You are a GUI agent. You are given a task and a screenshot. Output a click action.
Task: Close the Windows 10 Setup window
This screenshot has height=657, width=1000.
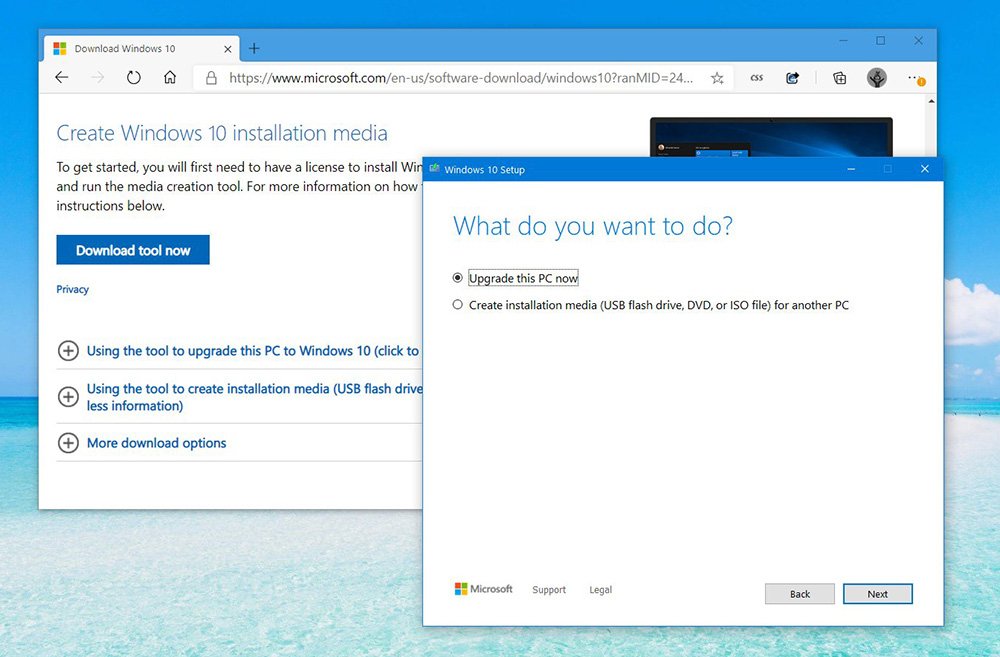925,169
